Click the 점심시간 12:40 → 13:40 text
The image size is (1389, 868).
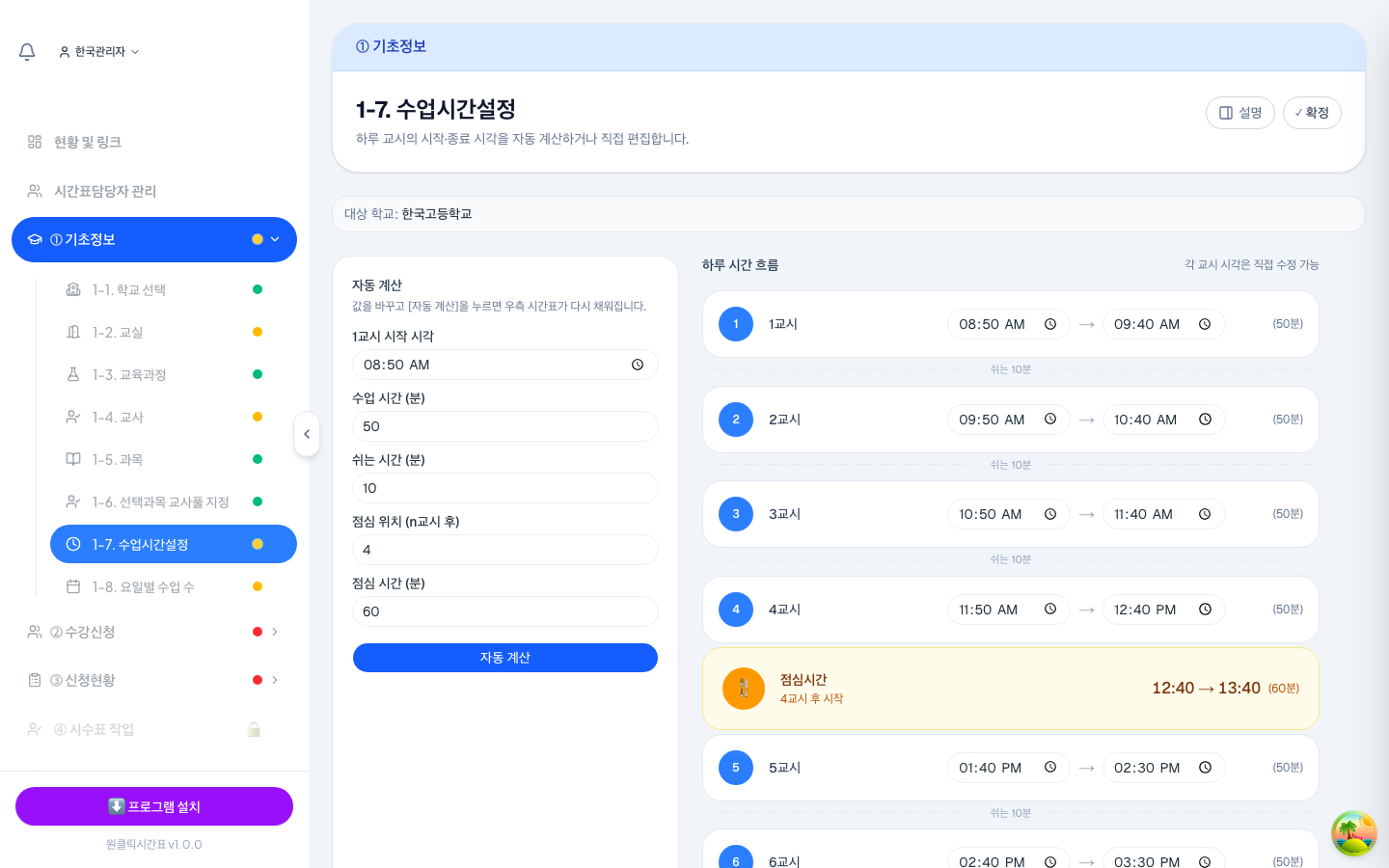click(x=1206, y=689)
